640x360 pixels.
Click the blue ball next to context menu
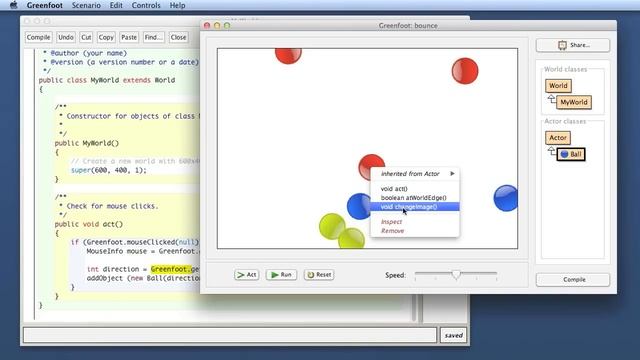pyautogui.click(x=358, y=207)
